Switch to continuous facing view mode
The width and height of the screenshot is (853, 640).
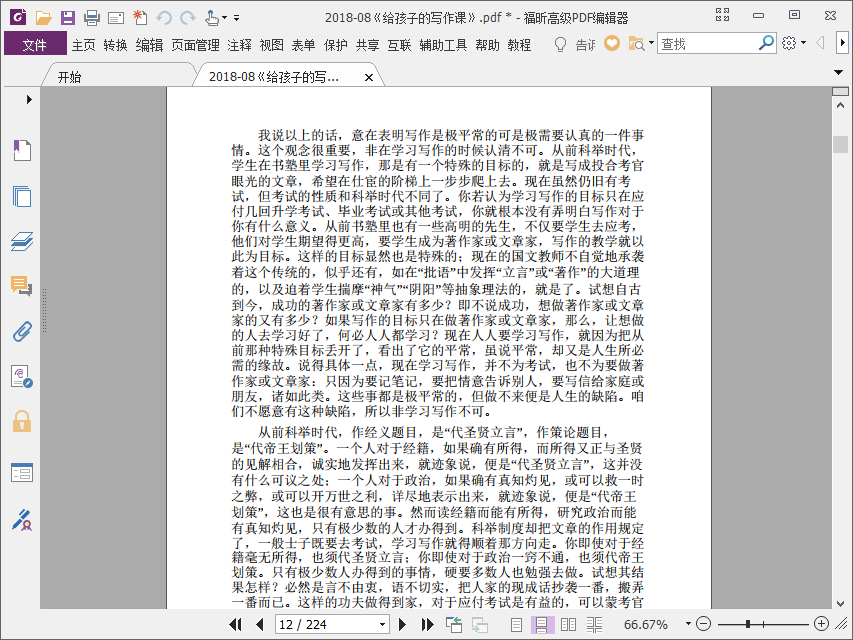pos(594,624)
